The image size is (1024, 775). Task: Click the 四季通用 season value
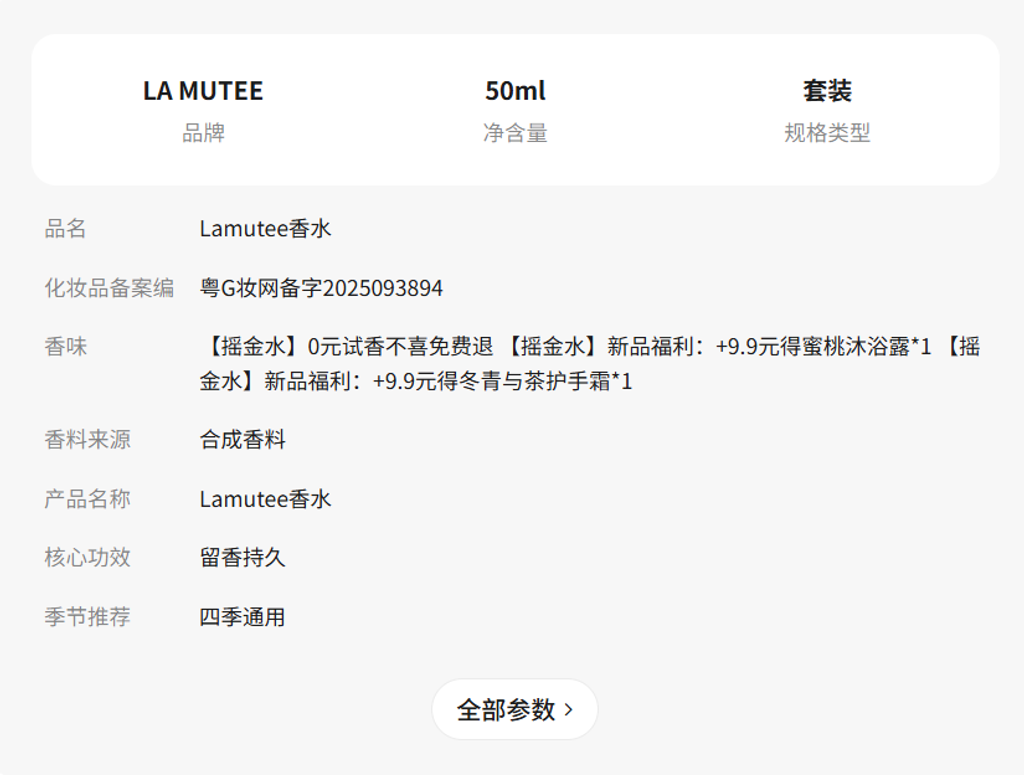(x=243, y=617)
